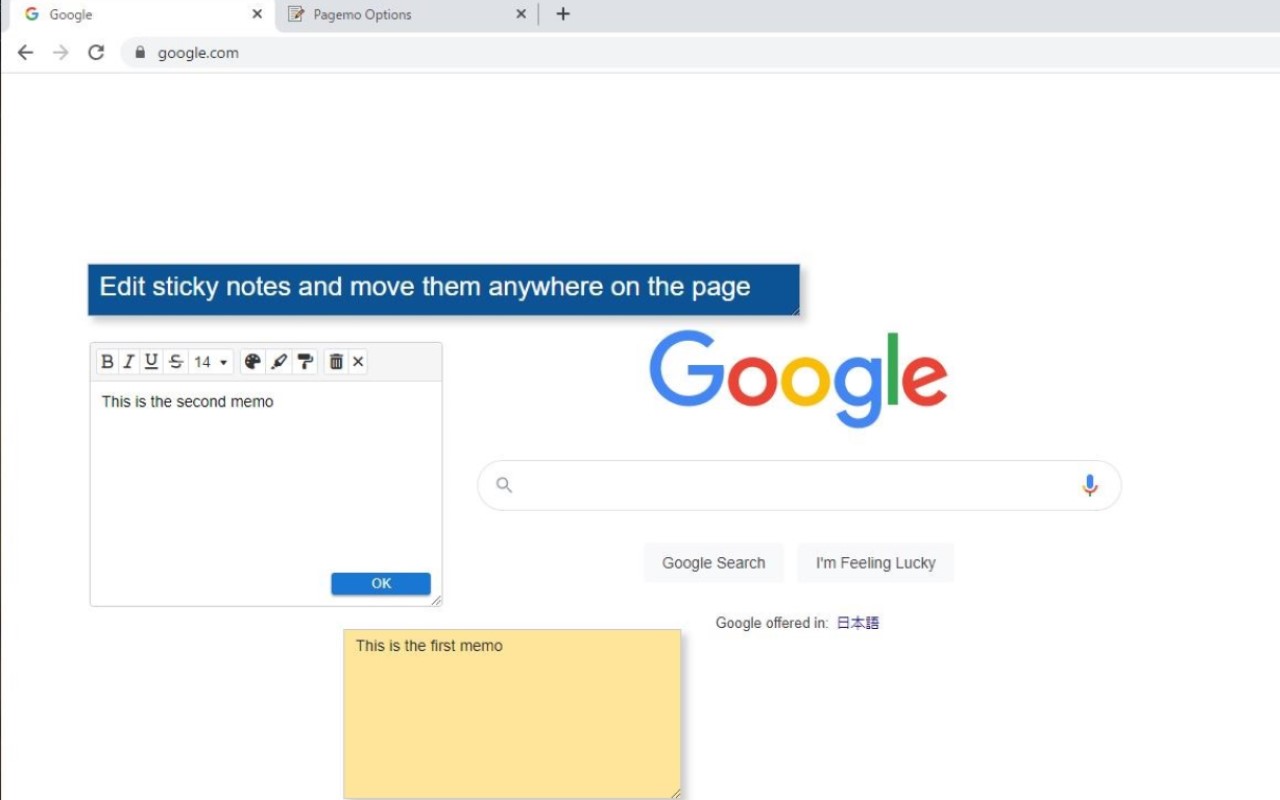
Task: Click the blue banner sticky note
Action: click(444, 290)
